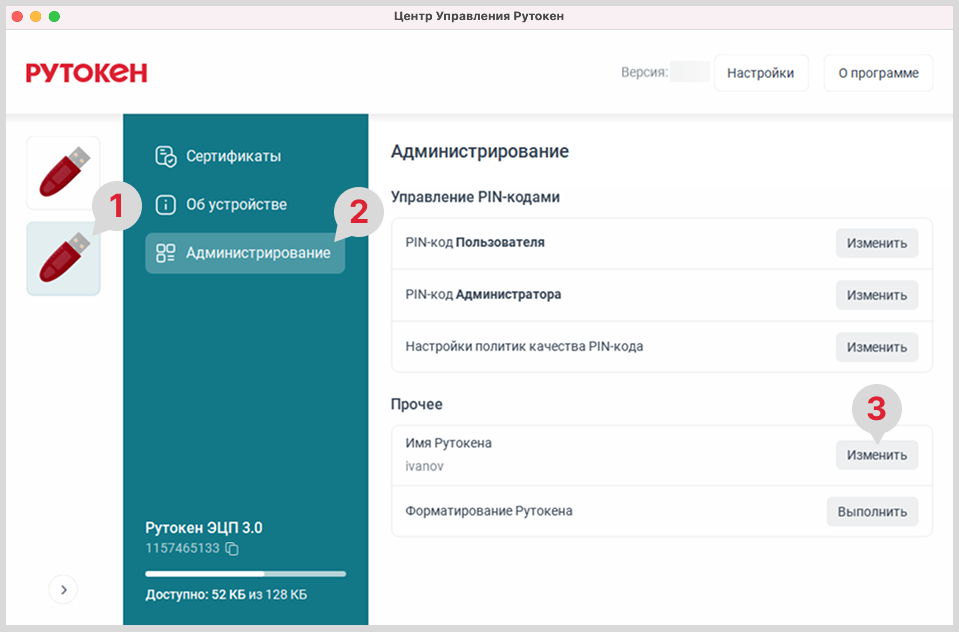959x632 pixels.
Task: Open Настройки from the top bar
Action: point(760,73)
